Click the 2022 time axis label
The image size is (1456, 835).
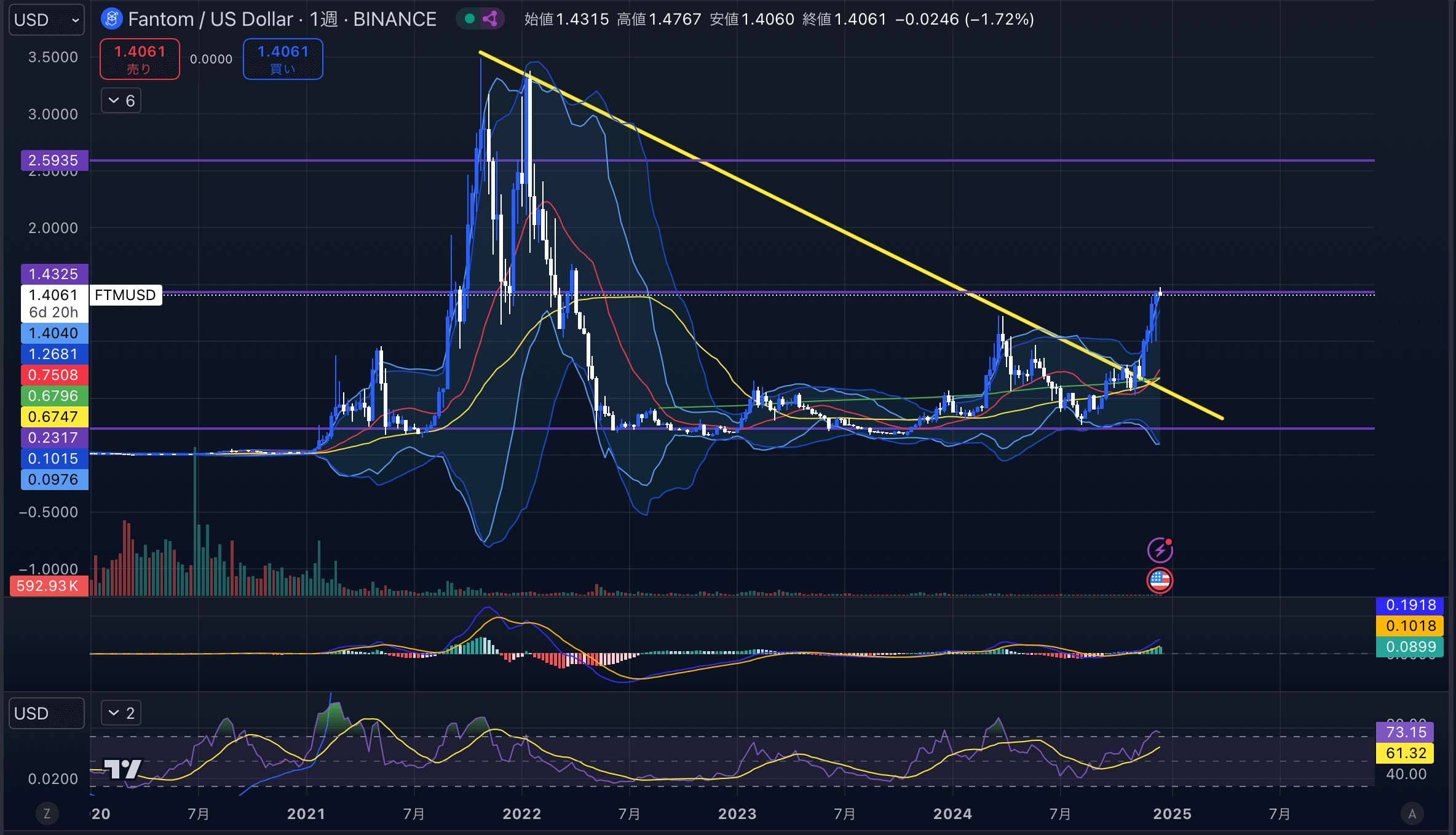[x=522, y=814]
